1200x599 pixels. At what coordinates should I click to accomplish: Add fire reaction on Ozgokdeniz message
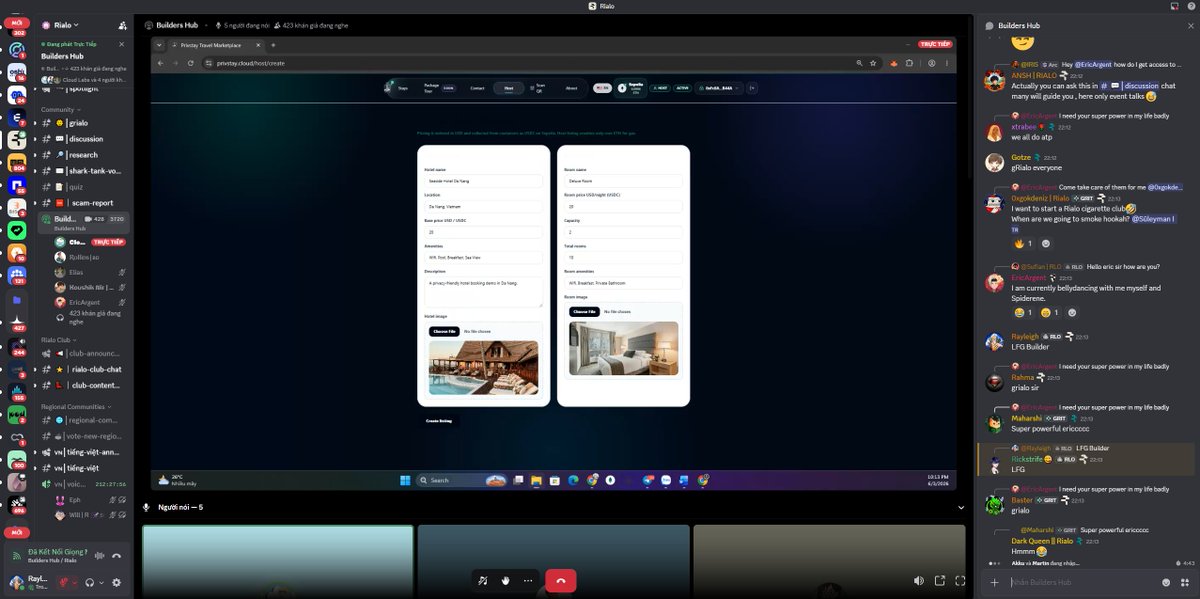[1023, 243]
